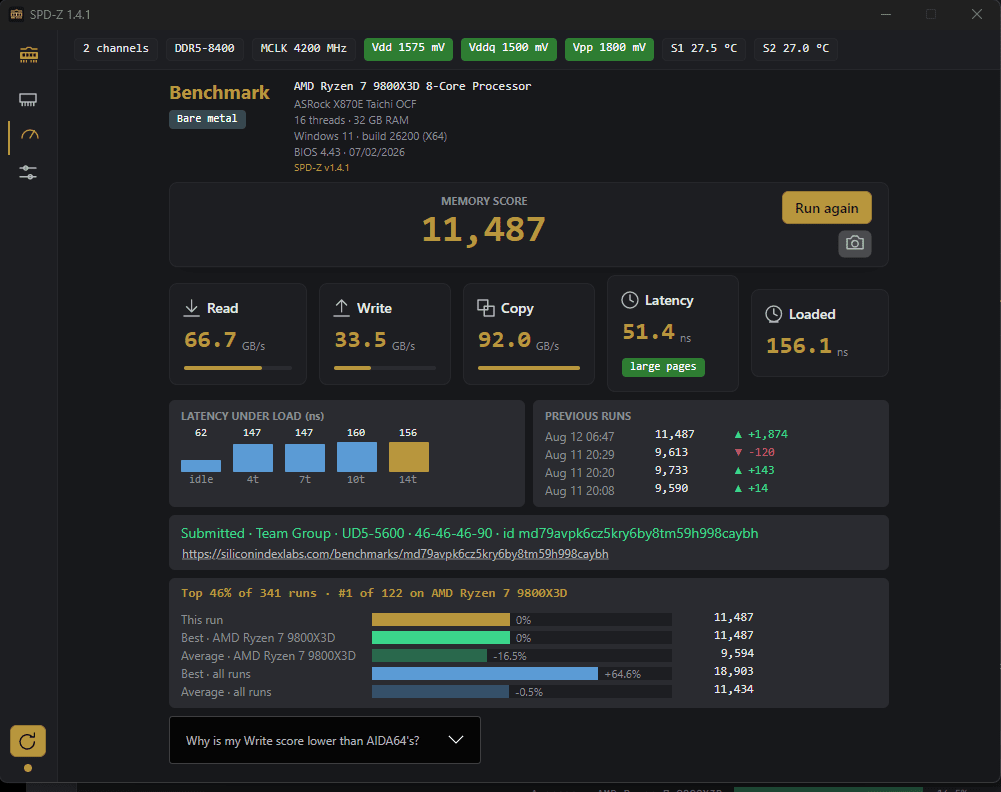
Task: Click the AMD Ryzen 7 9800X3D processor name
Action: (412, 86)
